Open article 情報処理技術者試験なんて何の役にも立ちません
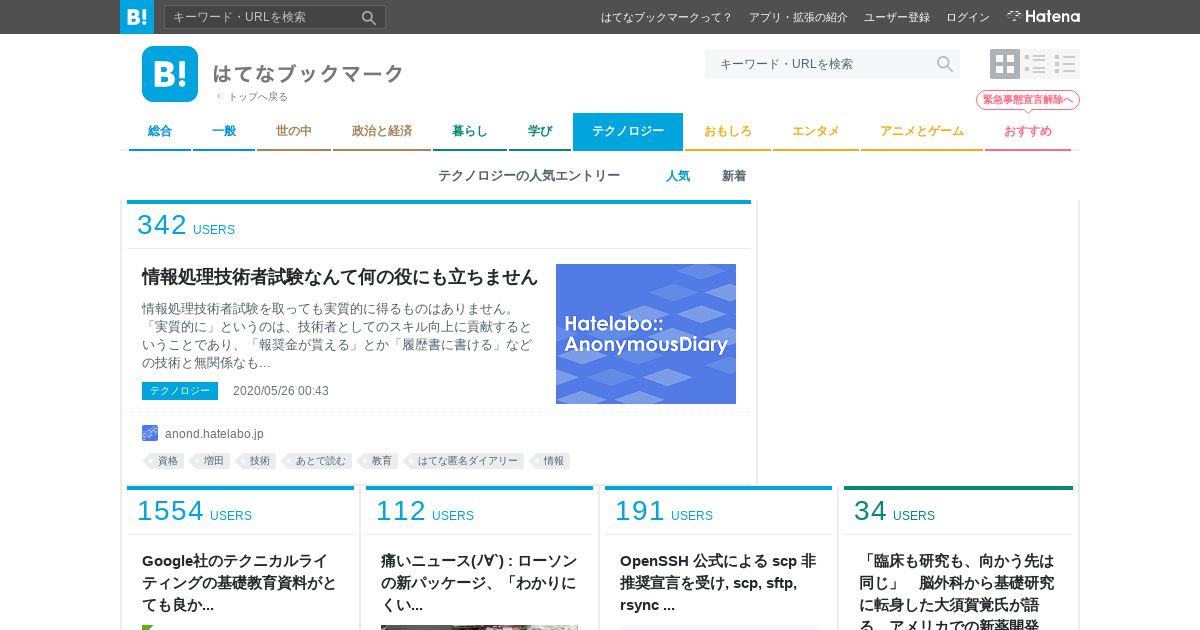This screenshot has height=630, width=1200. 340,277
